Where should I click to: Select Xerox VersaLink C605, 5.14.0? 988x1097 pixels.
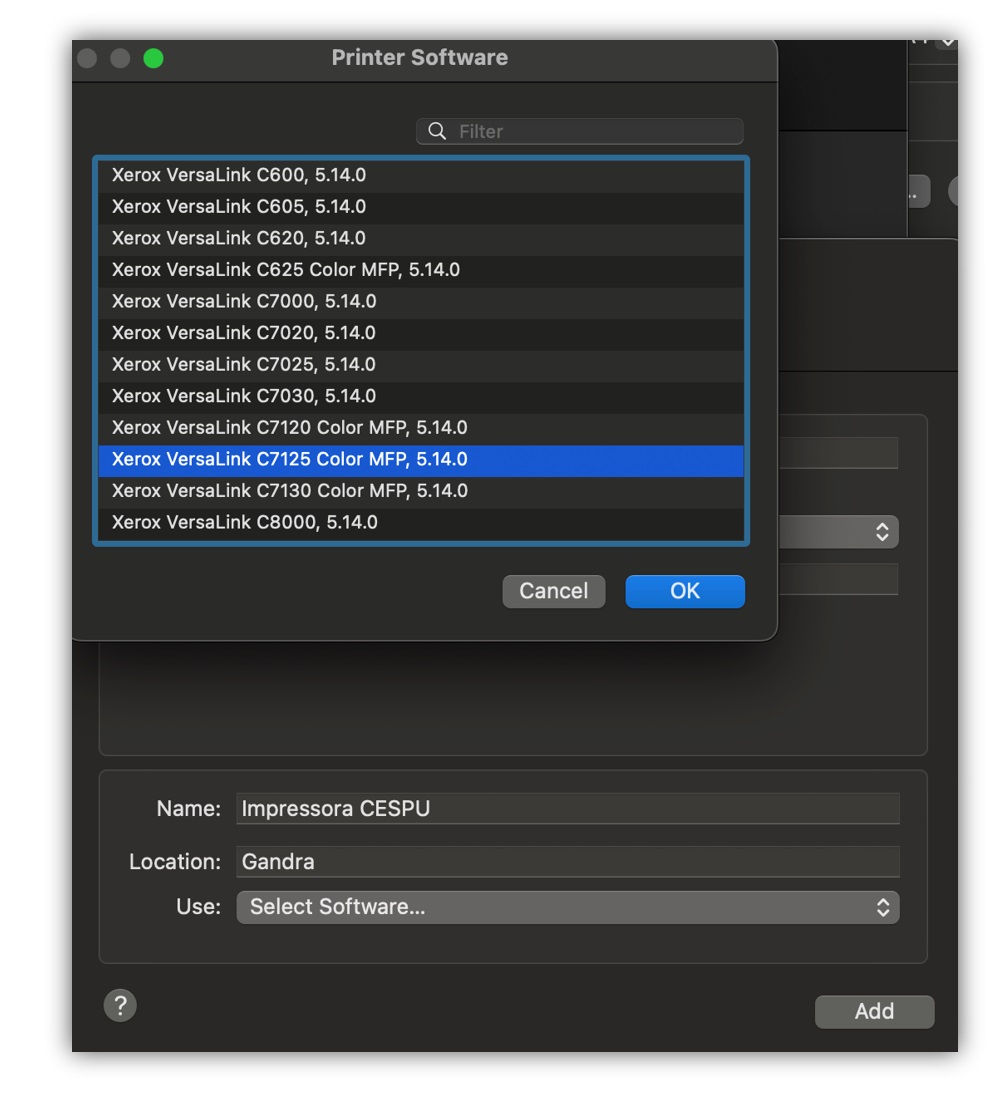coord(421,206)
